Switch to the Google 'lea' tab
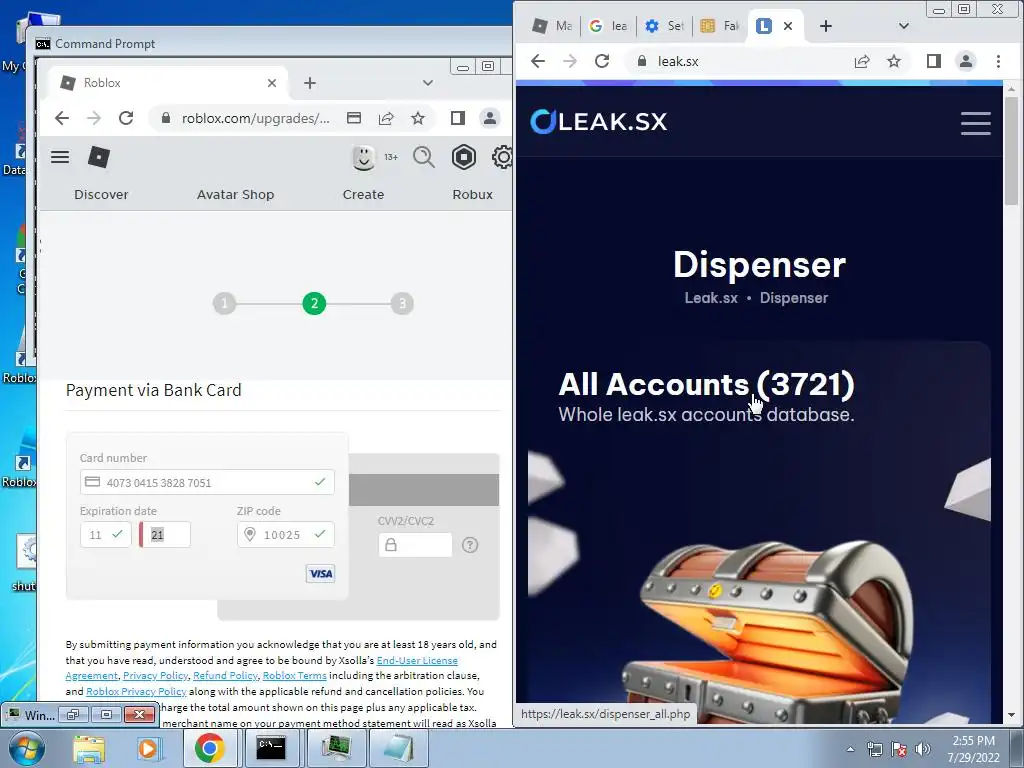The width and height of the screenshot is (1024, 768). tap(607, 26)
